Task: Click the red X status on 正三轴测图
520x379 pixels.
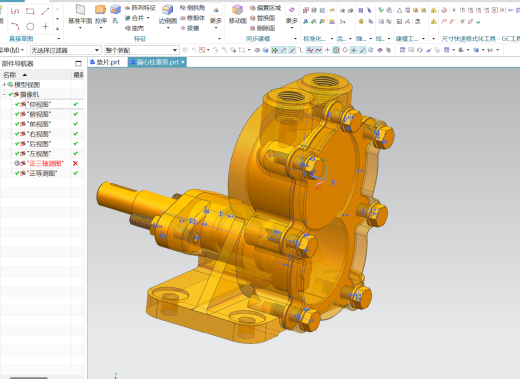Action: point(76,163)
